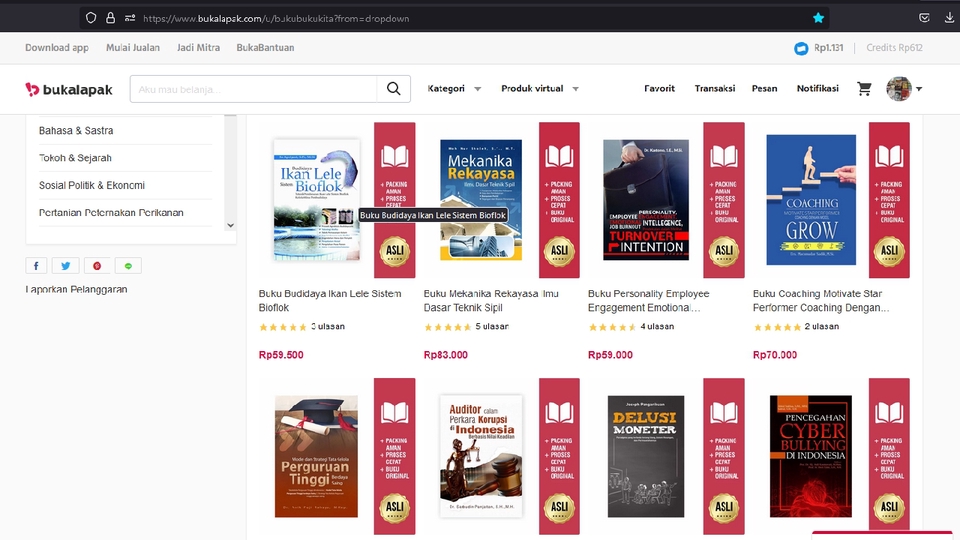This screenshot has width=960, height=540.
Task: Click the category list scroll-down arrow
Action: click(230, 225)
